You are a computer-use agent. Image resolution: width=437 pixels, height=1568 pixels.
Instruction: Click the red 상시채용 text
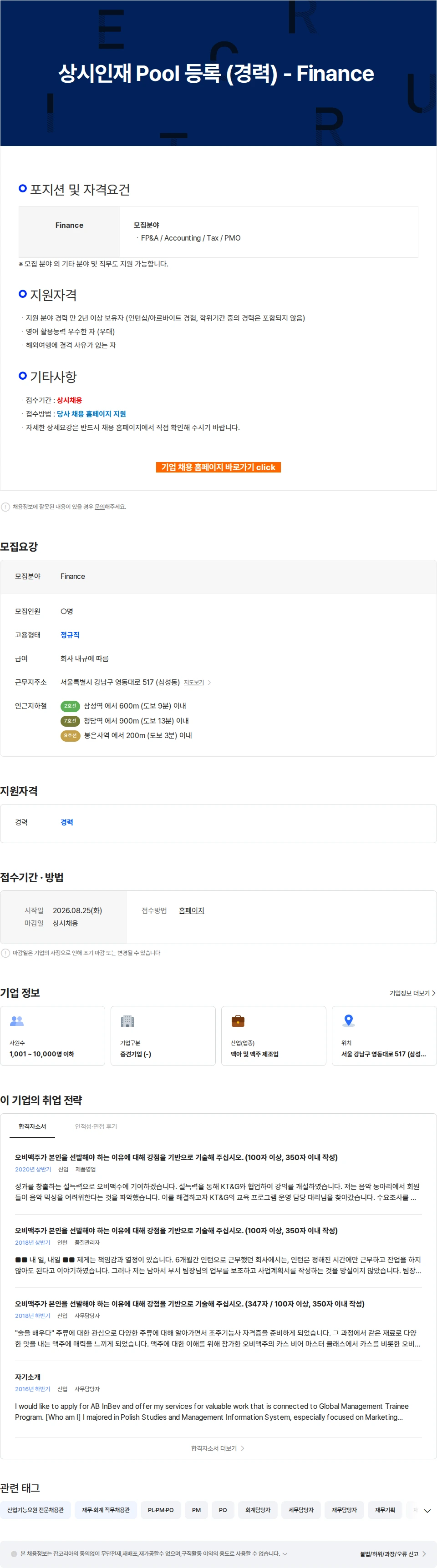pos(70,401)
